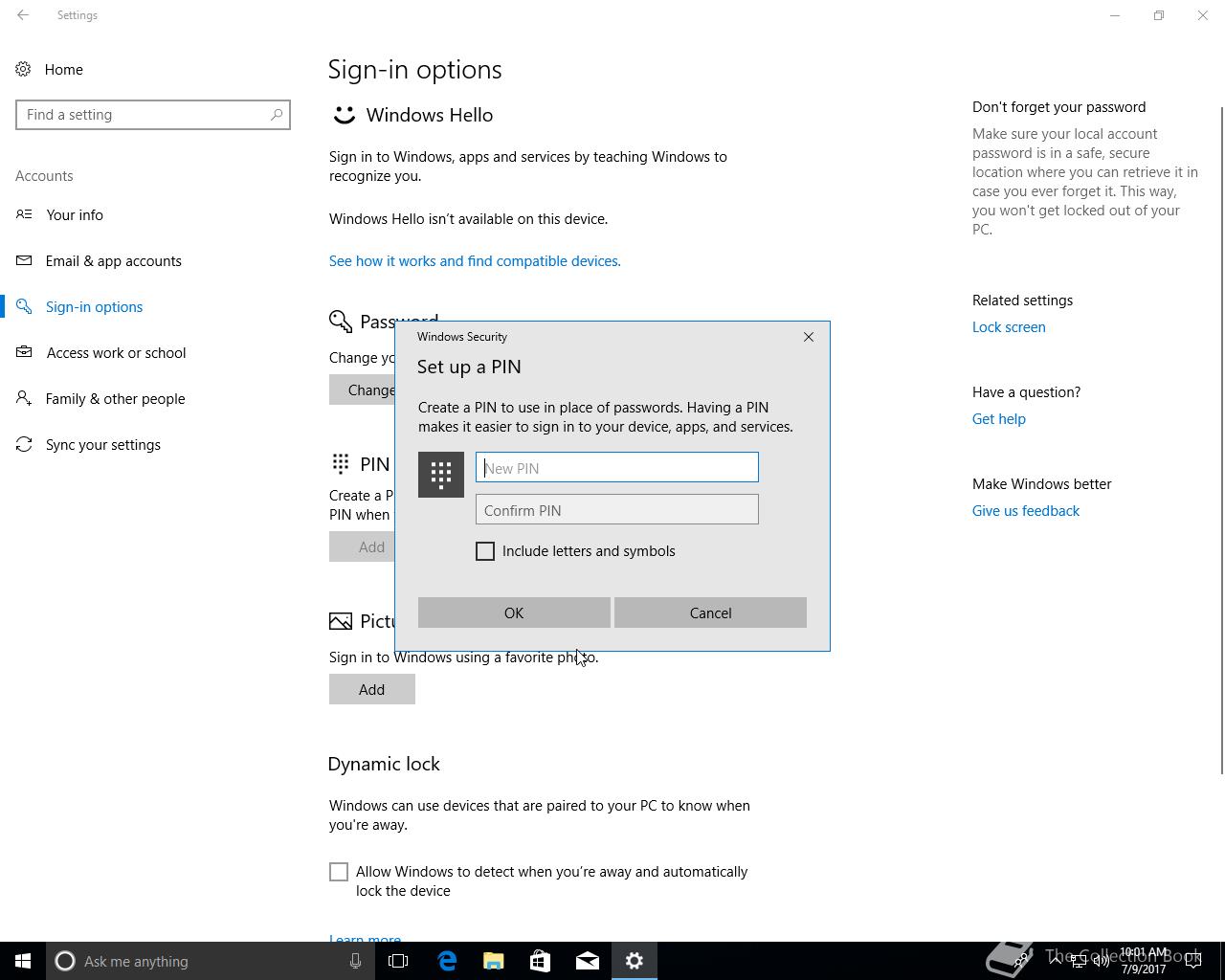Open the Windows Start menu
Image resolution: width=1225 pixels, height=980 pixels.
pyautogui.click(x=23, y=961)
